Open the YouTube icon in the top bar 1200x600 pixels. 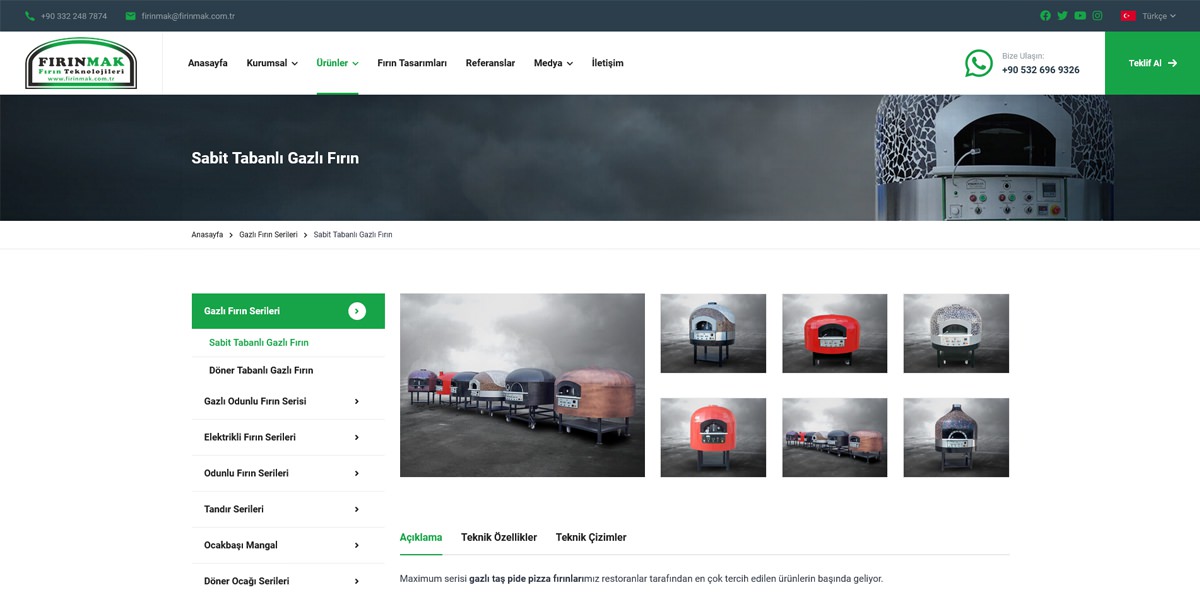(1080, 16)
